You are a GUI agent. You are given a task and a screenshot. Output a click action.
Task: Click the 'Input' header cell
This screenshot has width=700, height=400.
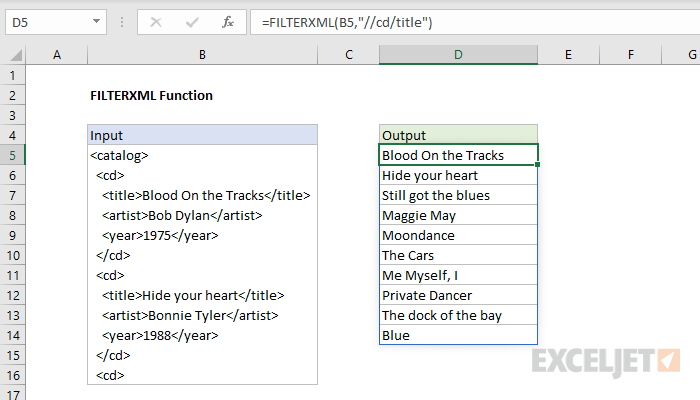pyautogui.click(x=202, y=135)
